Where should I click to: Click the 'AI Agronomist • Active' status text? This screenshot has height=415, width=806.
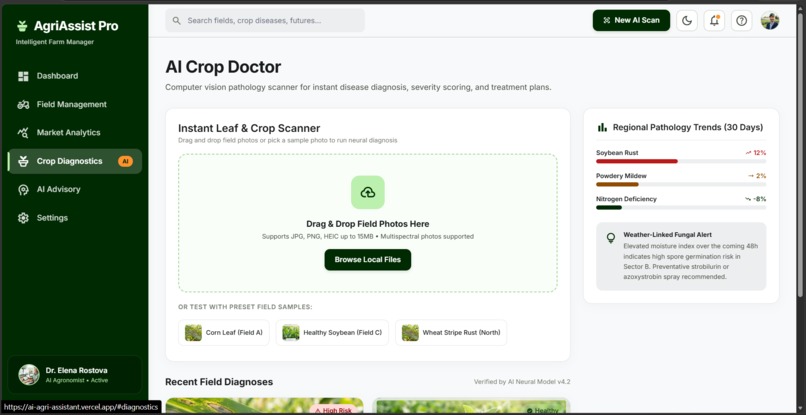77,381
